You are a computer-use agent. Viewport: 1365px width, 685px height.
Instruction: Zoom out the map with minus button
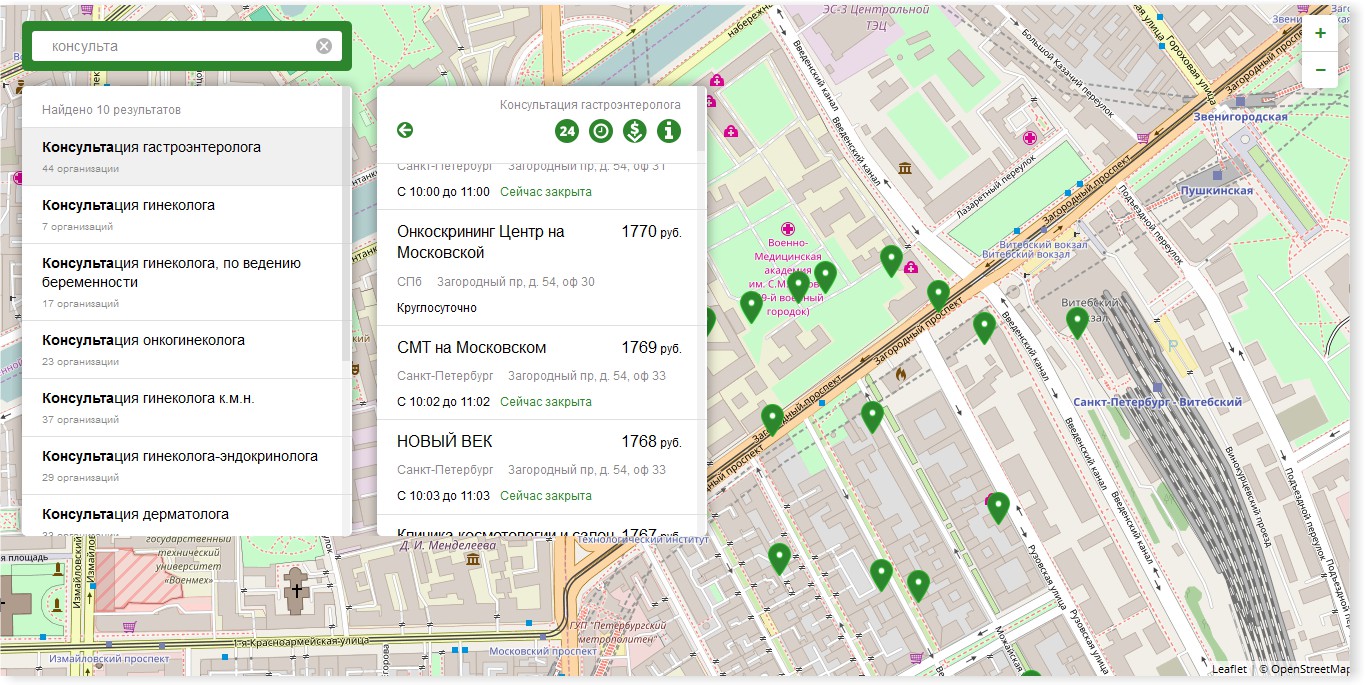tap(1320, 70)
